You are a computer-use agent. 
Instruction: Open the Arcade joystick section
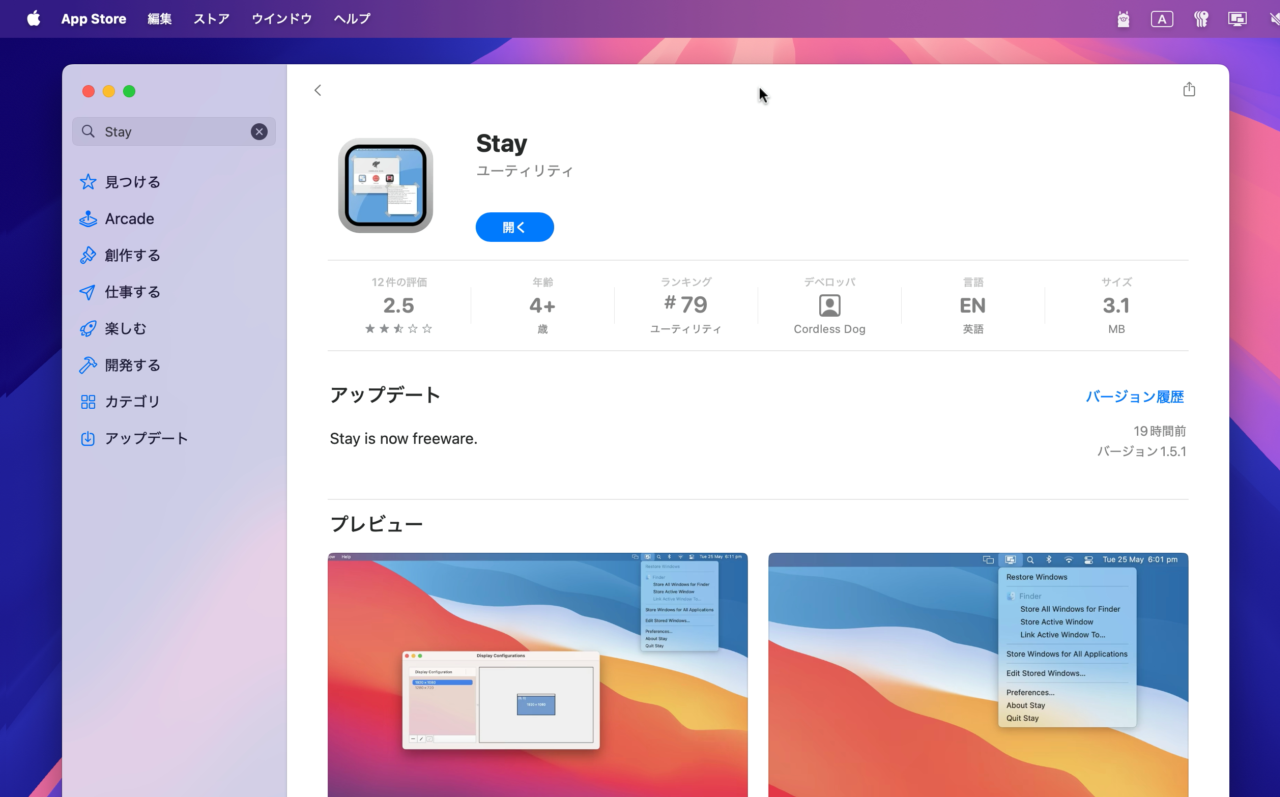pos(91,218)
